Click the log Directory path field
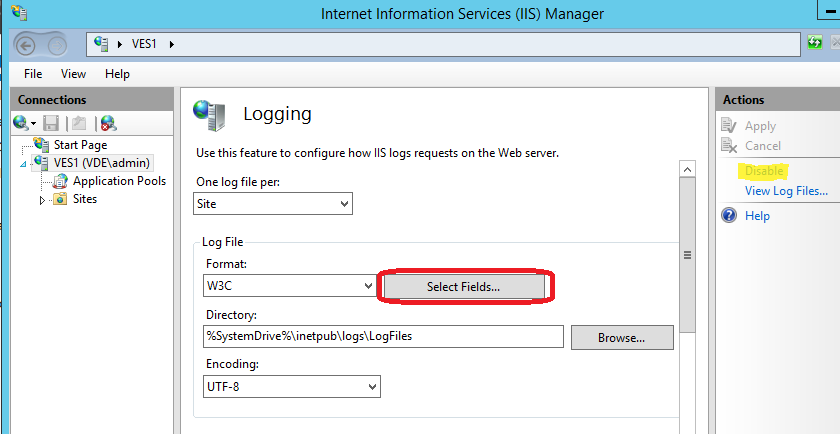This screenshot has height=434, width=840. [383, 336]
